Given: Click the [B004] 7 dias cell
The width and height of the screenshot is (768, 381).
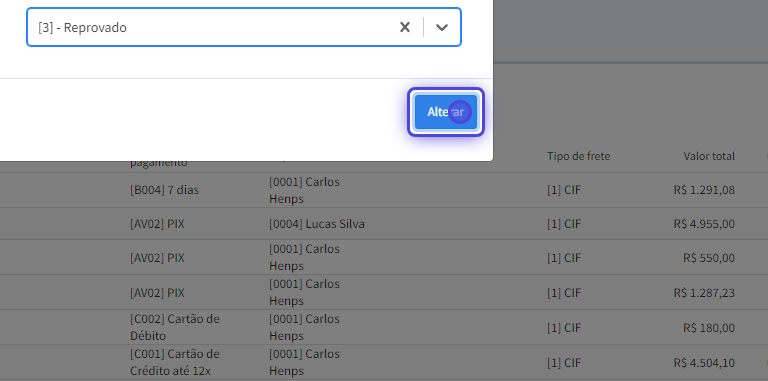Looking at the screenshot, I should pyautogui.click(x=165, y=190).
